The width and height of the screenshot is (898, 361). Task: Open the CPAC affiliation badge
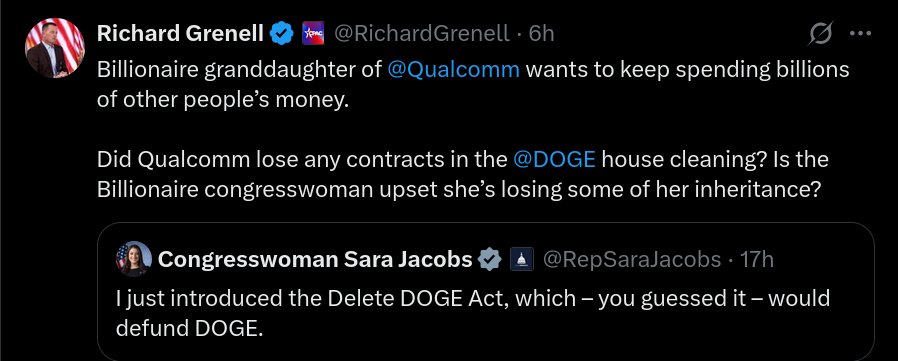[x=313, y=34]
